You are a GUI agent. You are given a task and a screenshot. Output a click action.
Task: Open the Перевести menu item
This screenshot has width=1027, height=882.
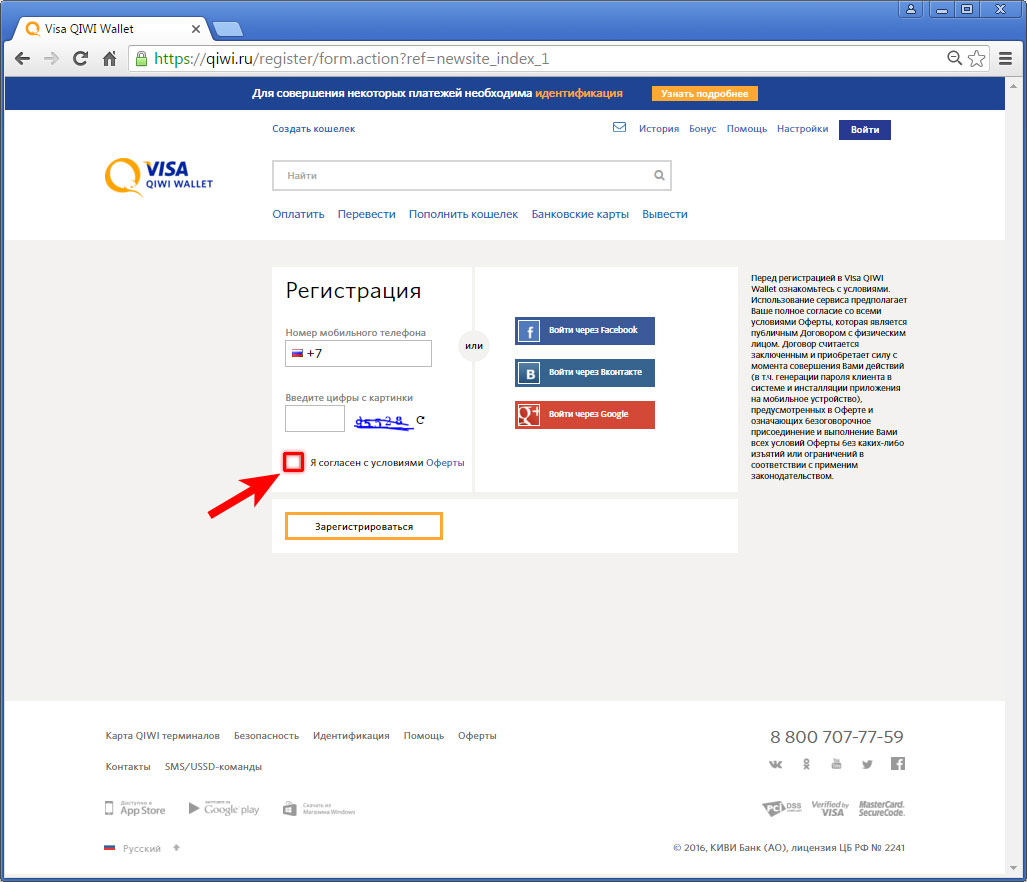pos(367,214)
